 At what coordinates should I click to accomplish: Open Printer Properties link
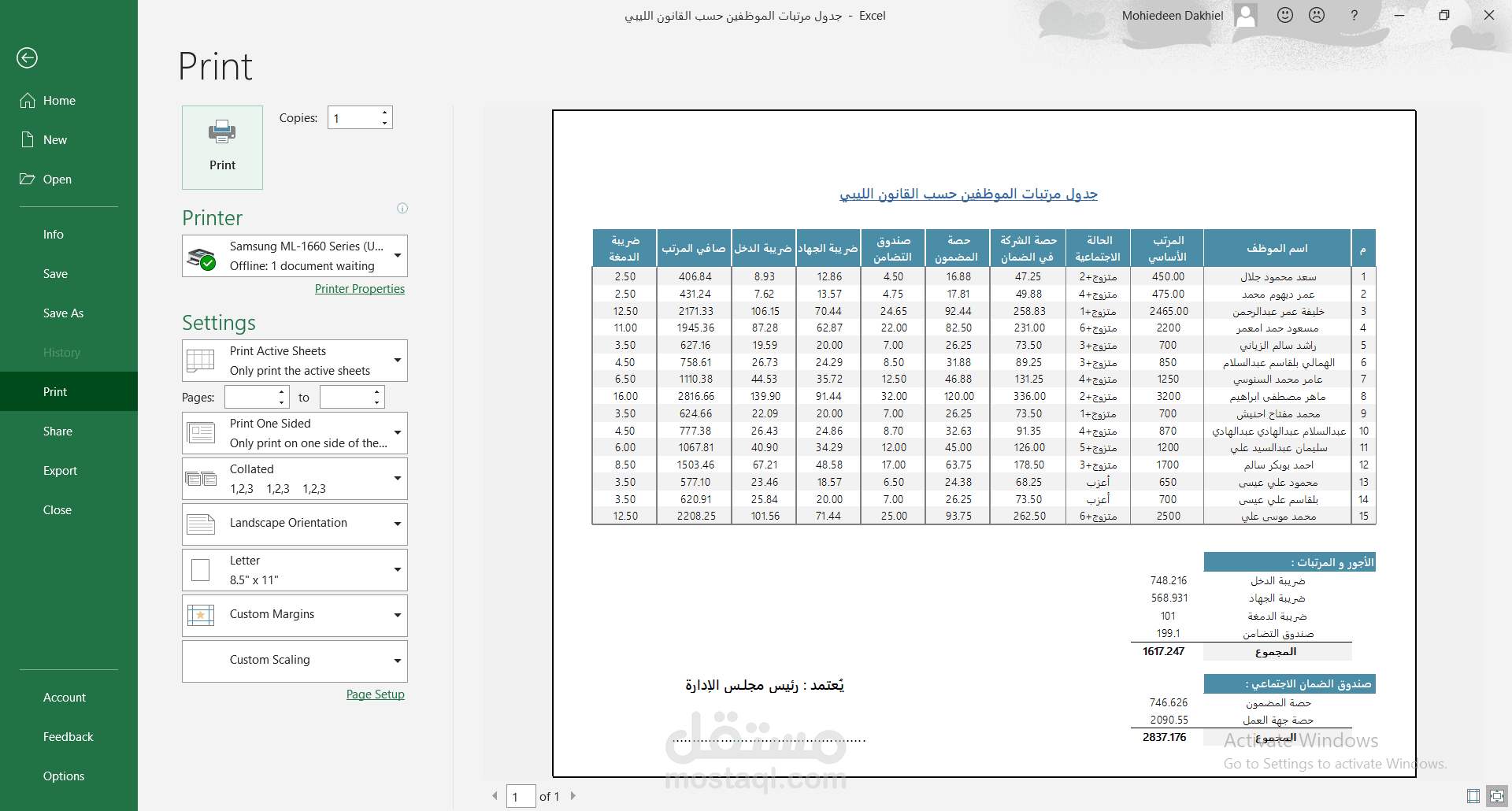360,289
